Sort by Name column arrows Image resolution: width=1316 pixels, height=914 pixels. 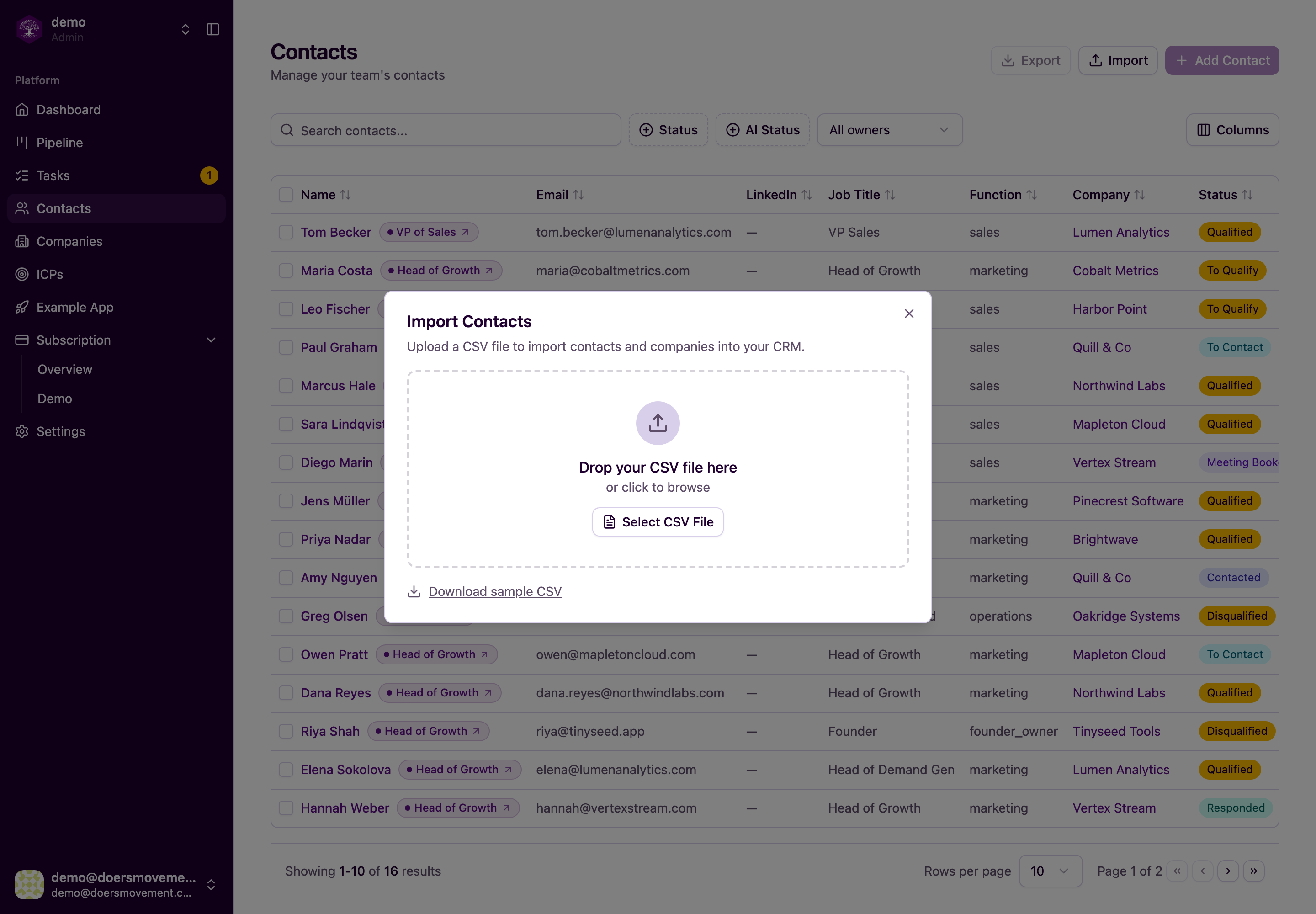coord(345,195)
